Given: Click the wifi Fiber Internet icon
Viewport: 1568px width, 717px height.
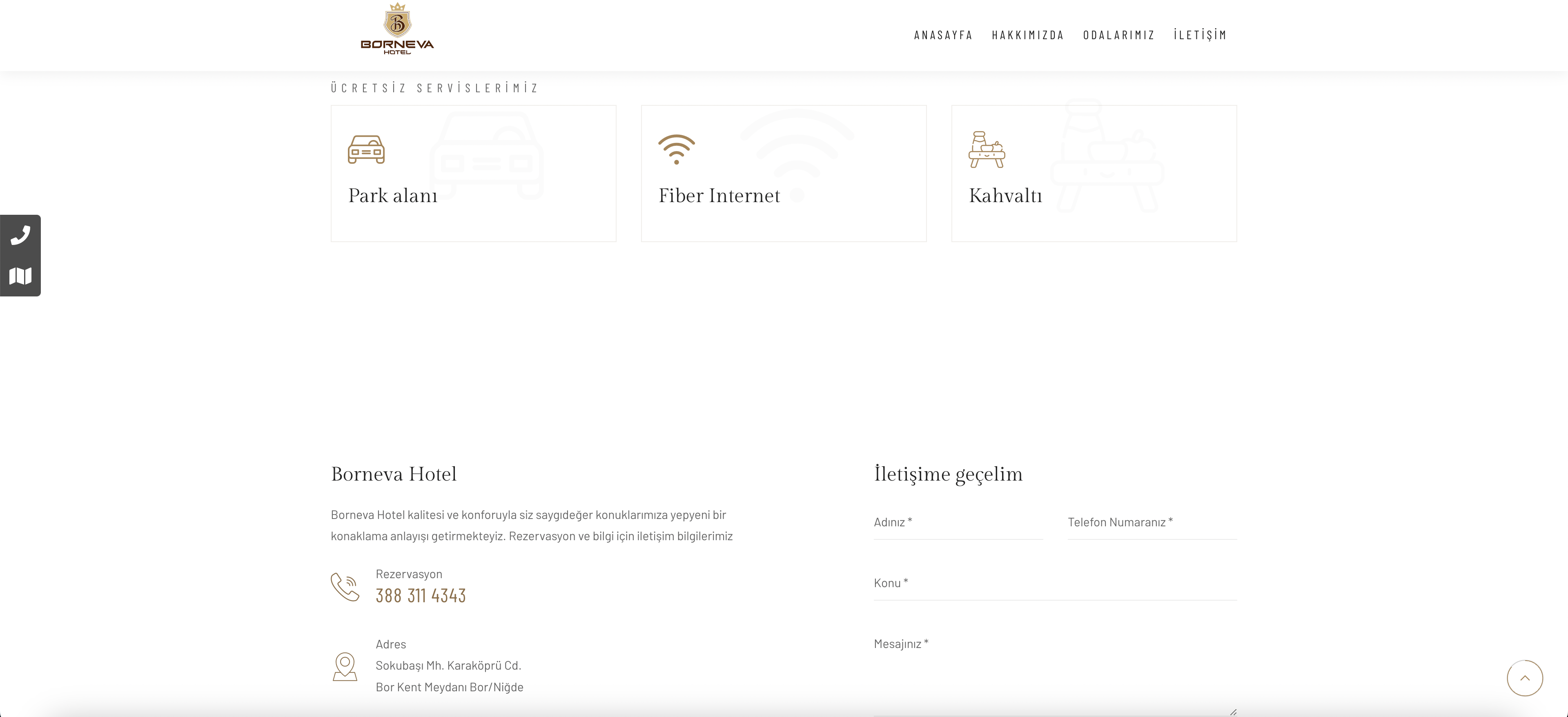Looking at the screenshot, I should coord(676,149).
